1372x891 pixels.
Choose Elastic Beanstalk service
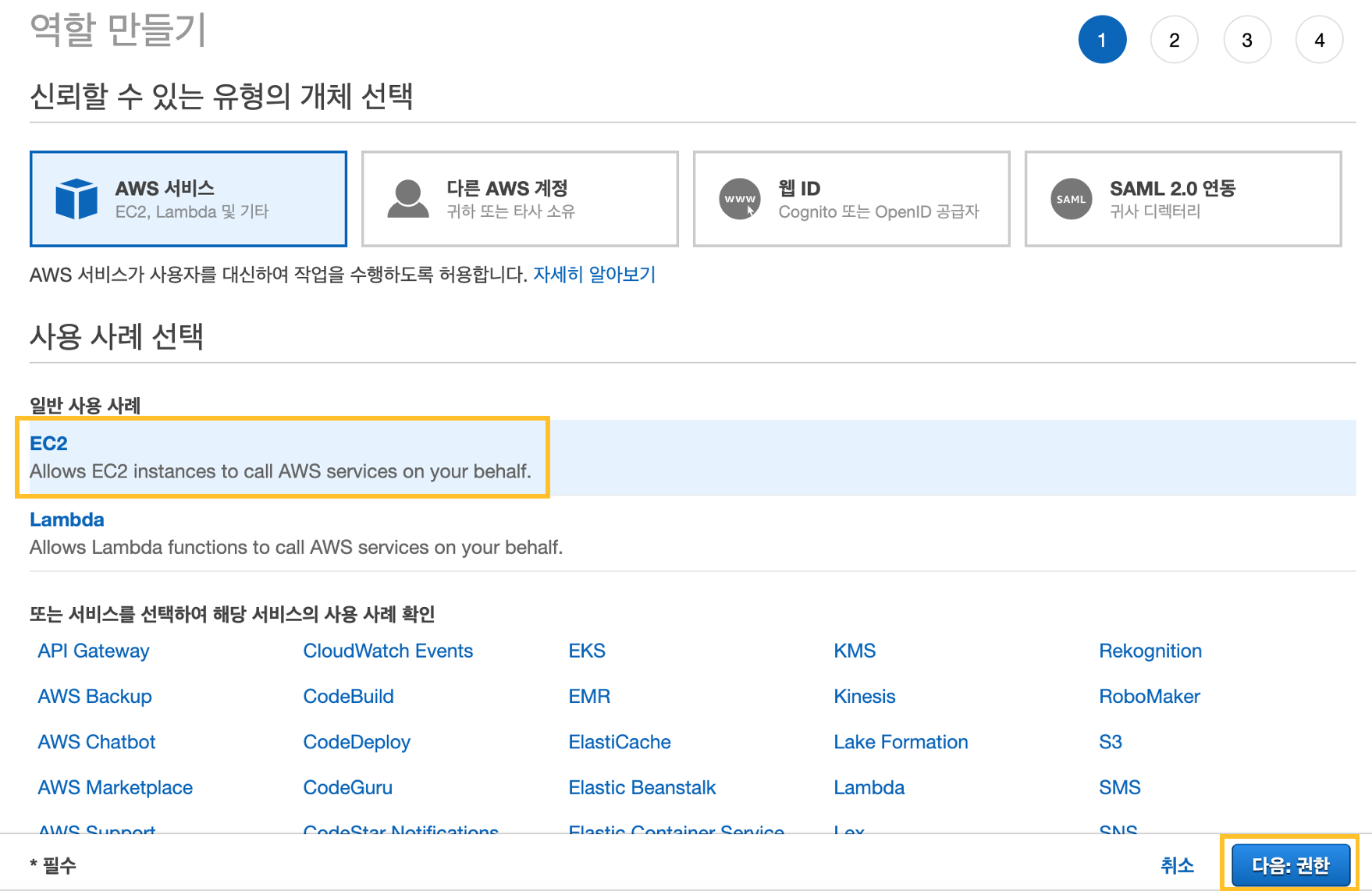[642, 787]
